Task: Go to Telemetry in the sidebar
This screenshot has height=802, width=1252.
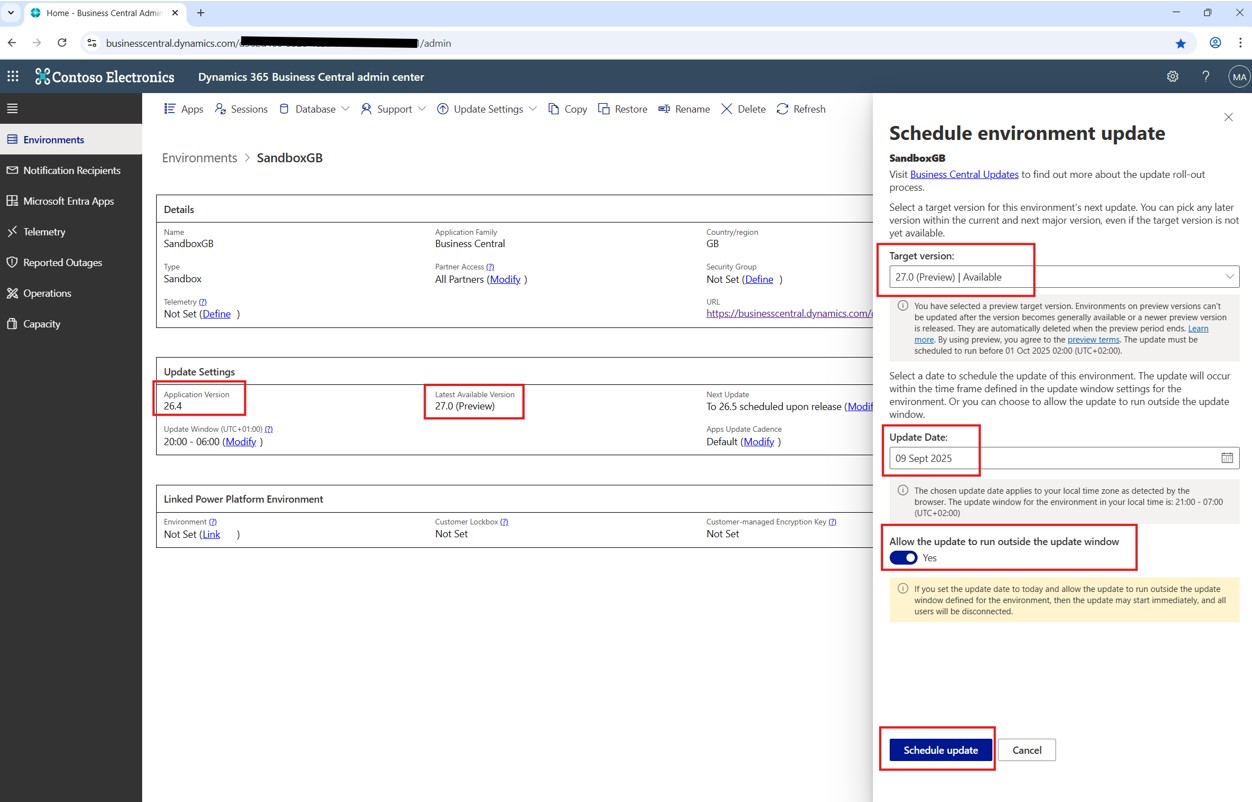Action: tap(44, 232)
